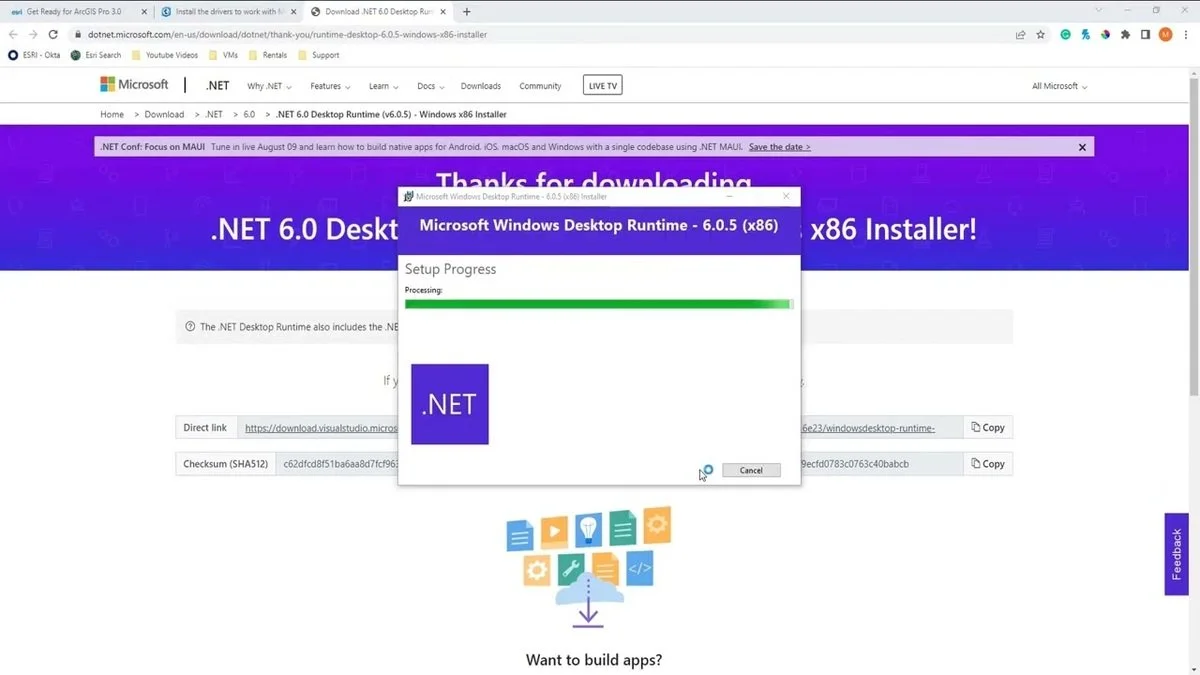Screen dimensions: 1200x675
Task: Expand the Features dropdown
Action: point(330,86)
